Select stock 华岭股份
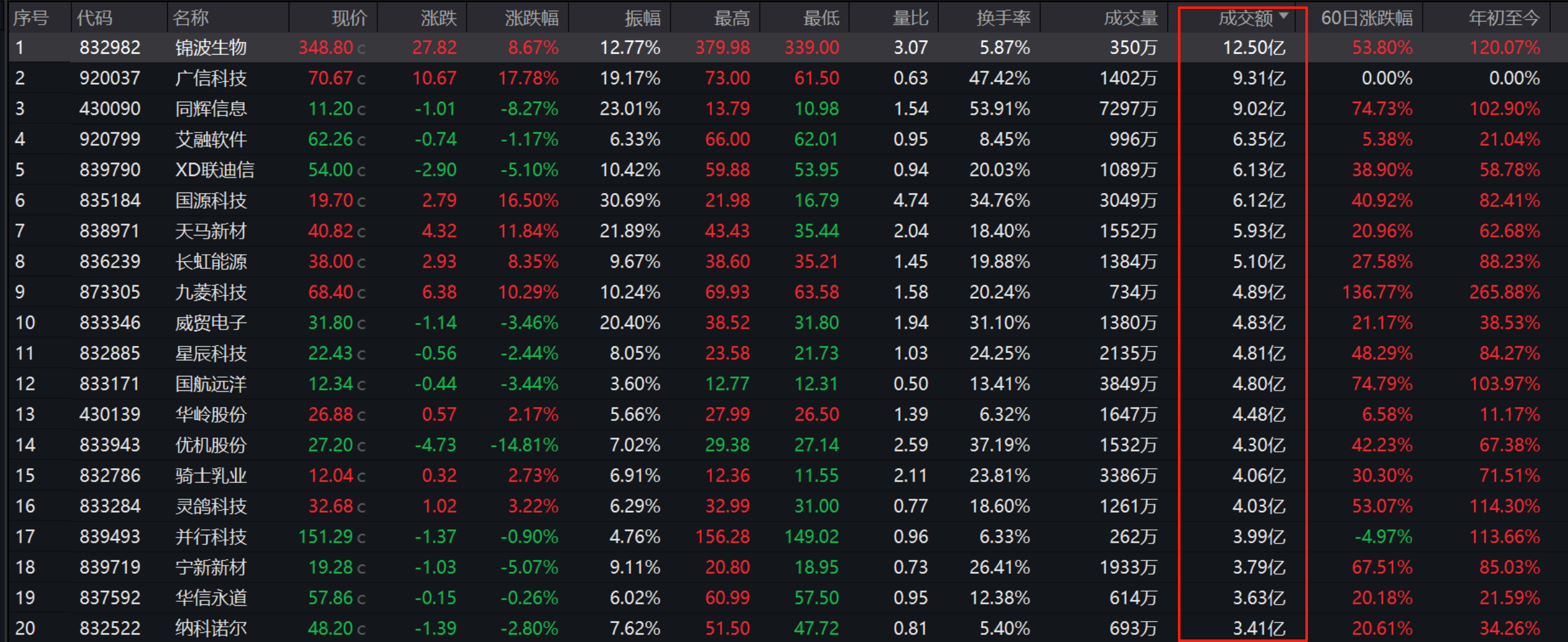1568x642 pixels. point(211,415)
